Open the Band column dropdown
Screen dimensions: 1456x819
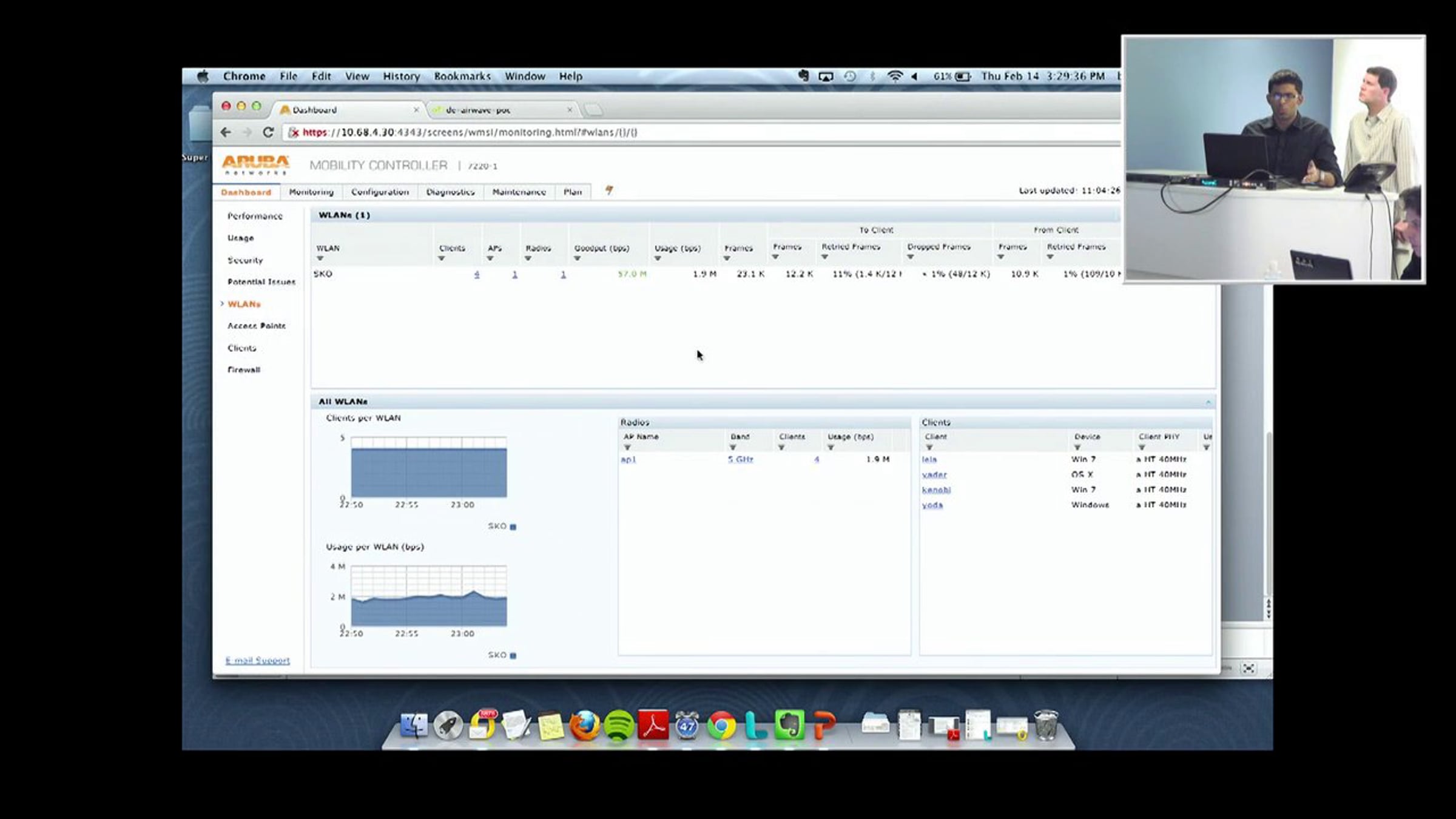733,447
